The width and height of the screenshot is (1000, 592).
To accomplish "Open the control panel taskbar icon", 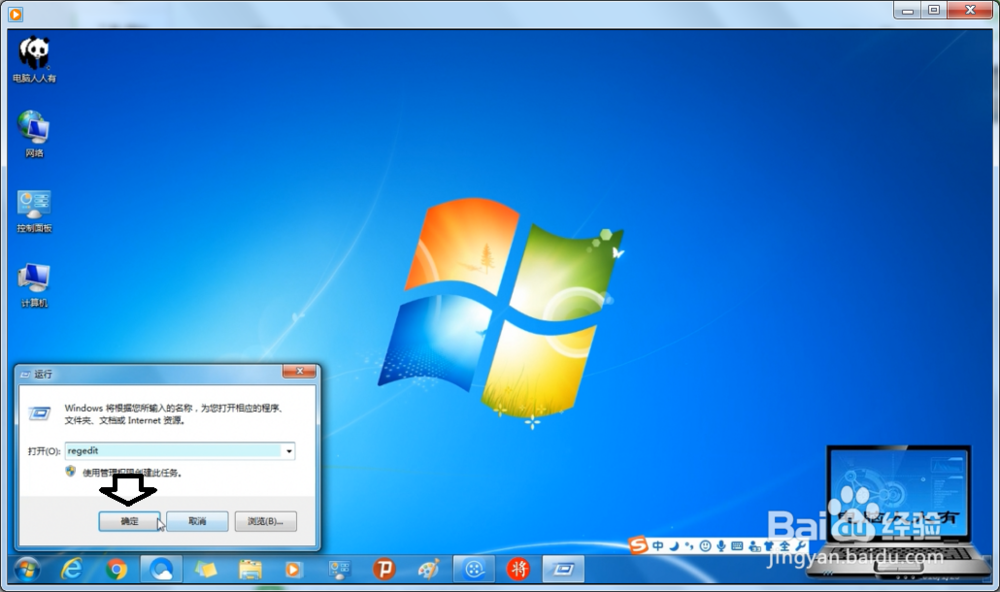I will (339, 569).
